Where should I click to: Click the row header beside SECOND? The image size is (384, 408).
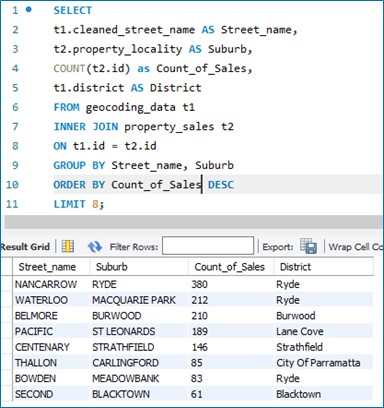7,394
